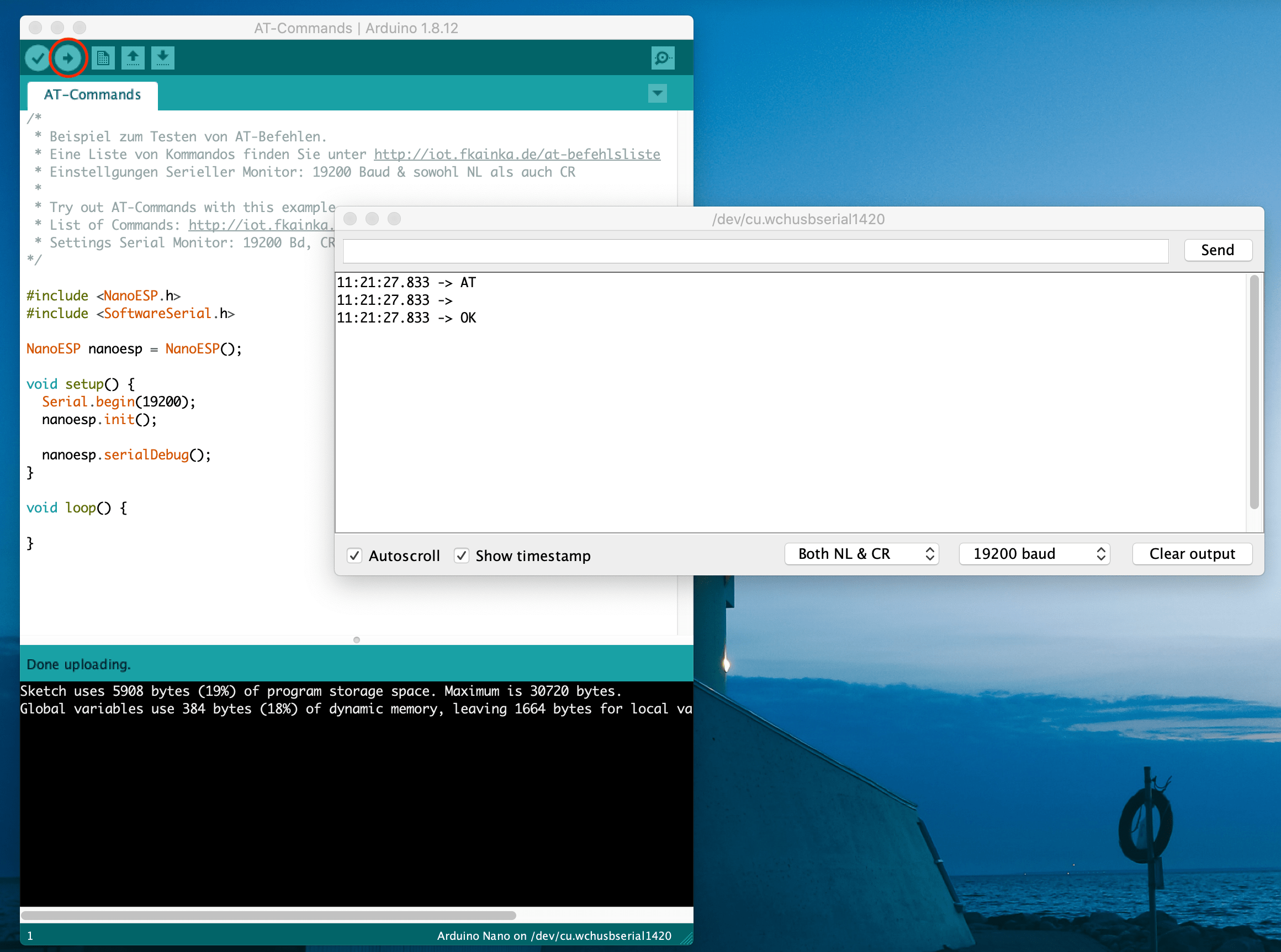Click the Sketch uses 5908 bytes line
Screen dimensions: 1281x952
click(321, 691)
